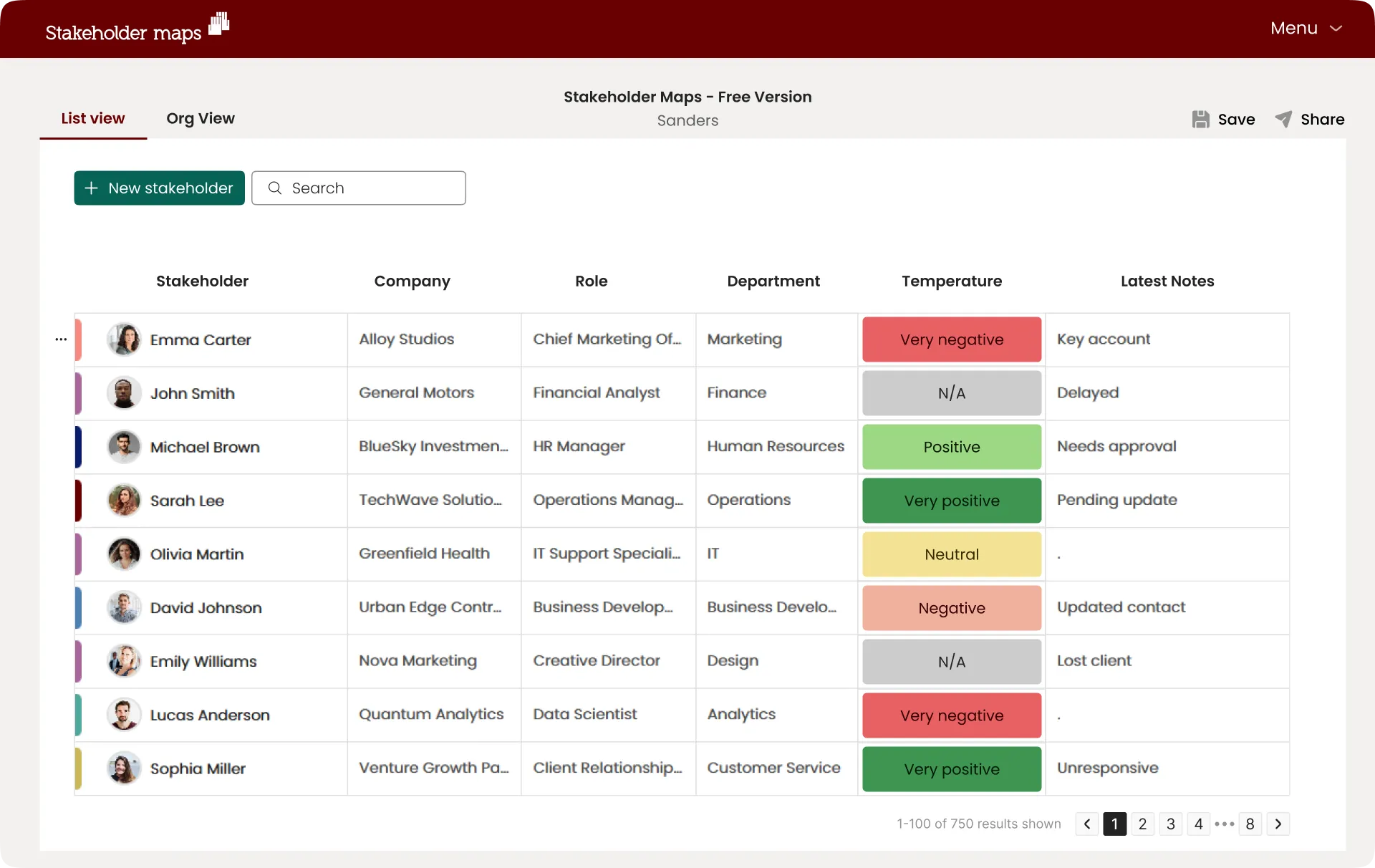The height and width of the screenshot is (868, 1375).
Task: Open Michael Brown's Positive temperature selector
Action: (x=951, y=447)
